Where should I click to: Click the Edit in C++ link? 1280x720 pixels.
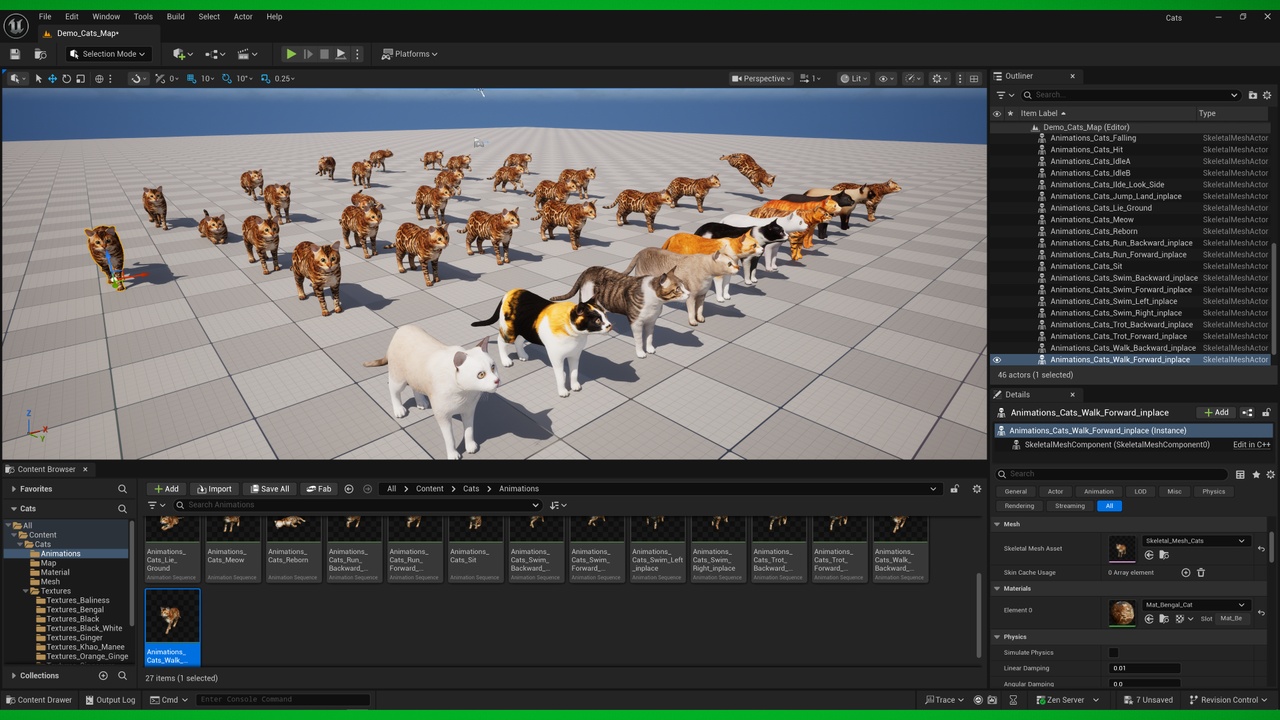tap(1252, 445)
